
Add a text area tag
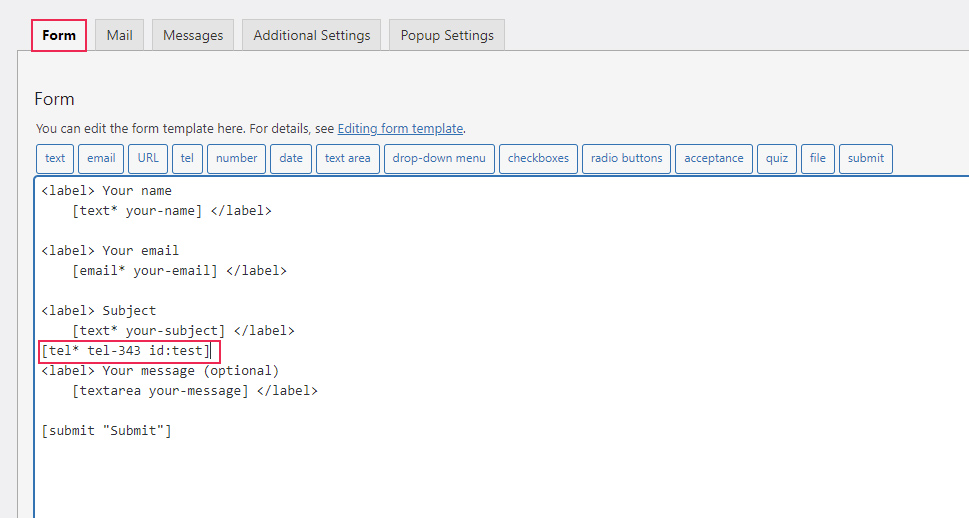[x=347, y=158]
